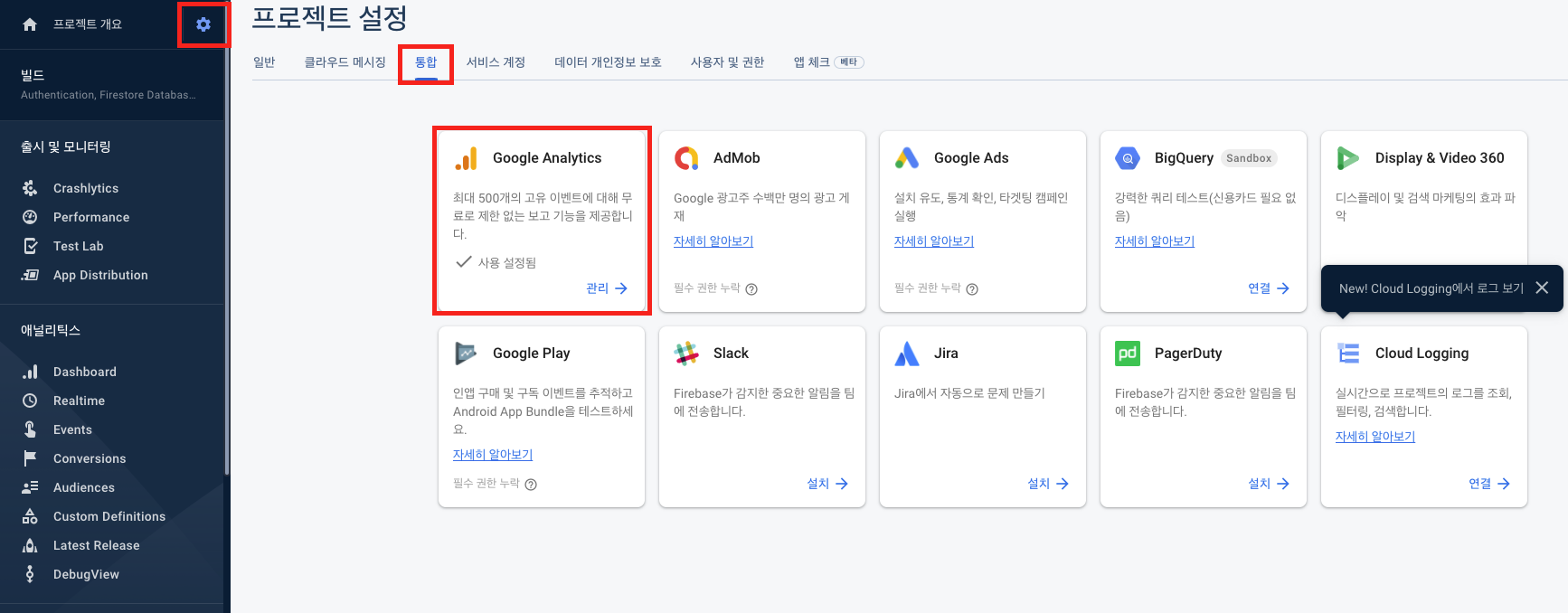Open Google Play 자세히 알아보기 link
This screenshot has width=1568, height=613.
click(x=493, y=455)
